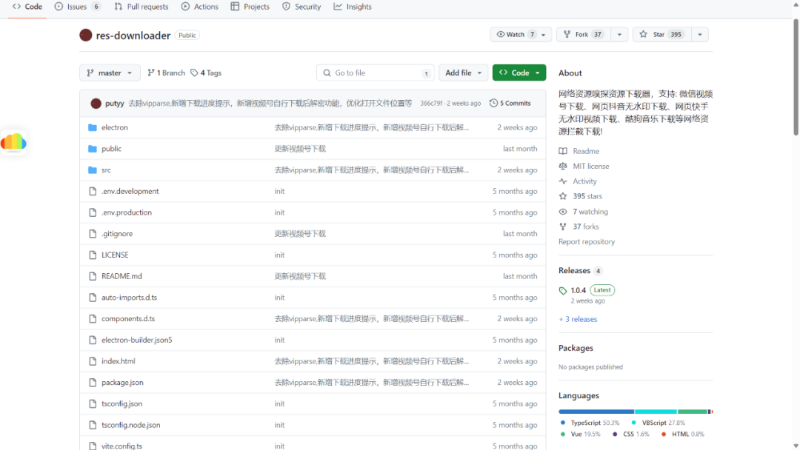Click the Vue green language bar segment
This screenshot has width=800, height=450.
(692, 412)
